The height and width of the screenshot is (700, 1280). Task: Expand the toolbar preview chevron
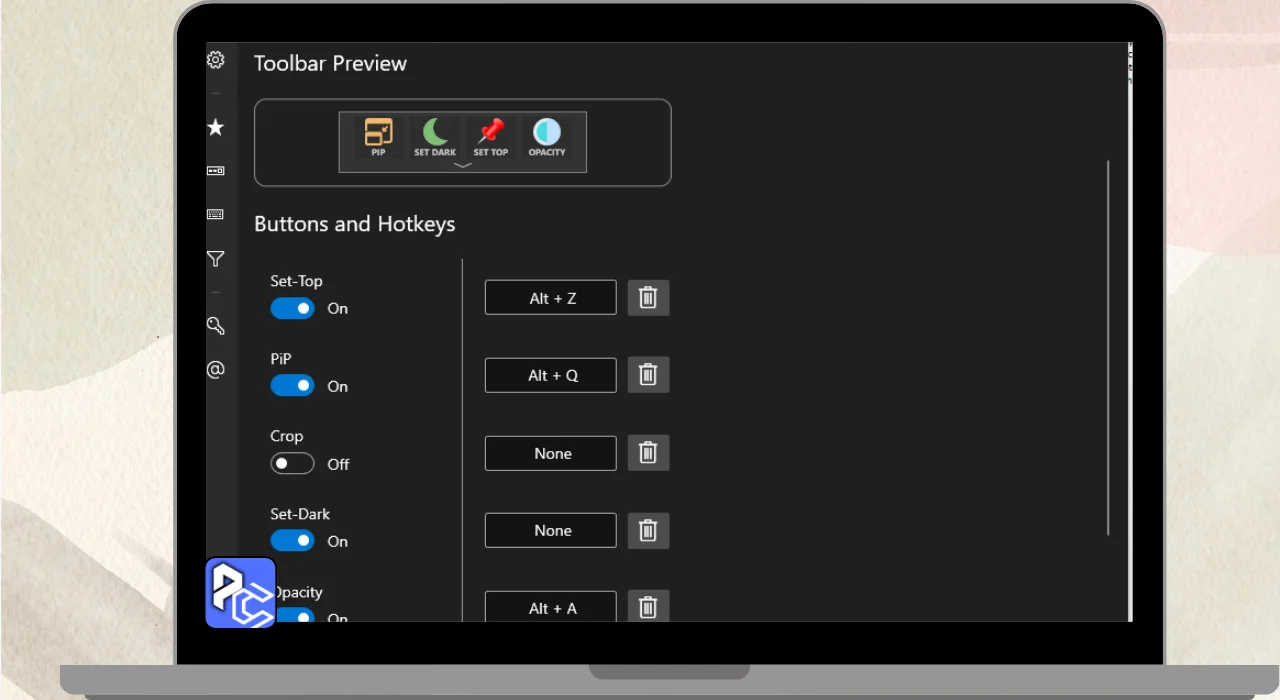point(462,166)
